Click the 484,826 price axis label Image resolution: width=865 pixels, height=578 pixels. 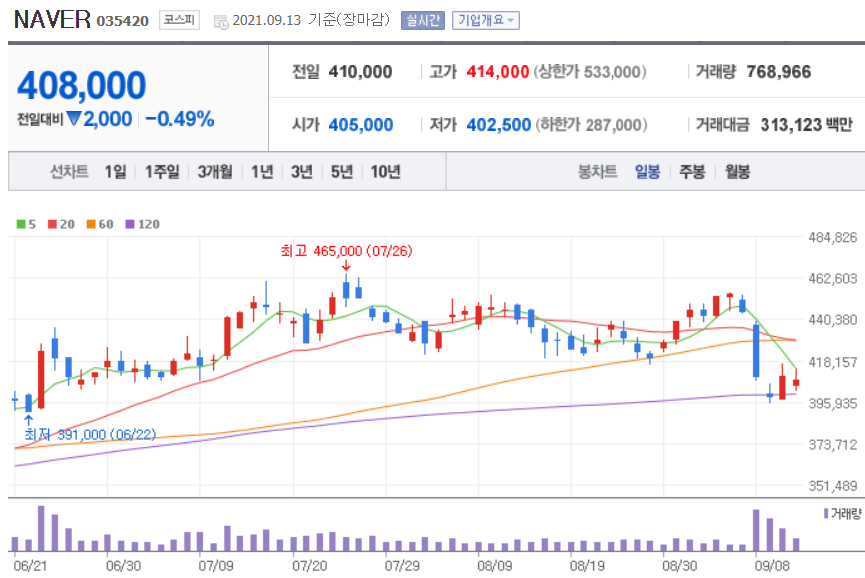point(832,238)
